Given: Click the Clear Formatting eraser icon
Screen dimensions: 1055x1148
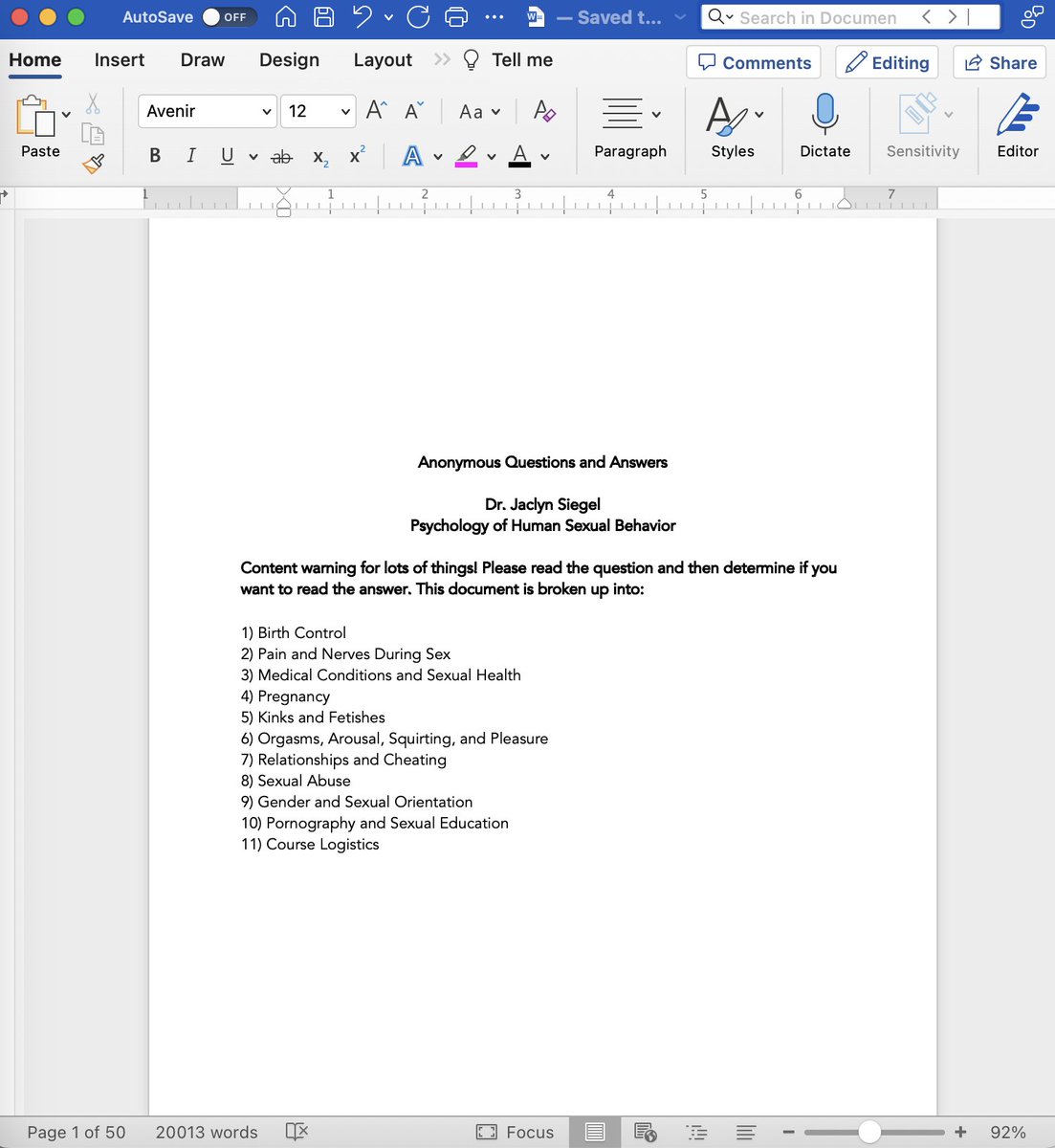Looking at the screenshot, I should (544, 111).
